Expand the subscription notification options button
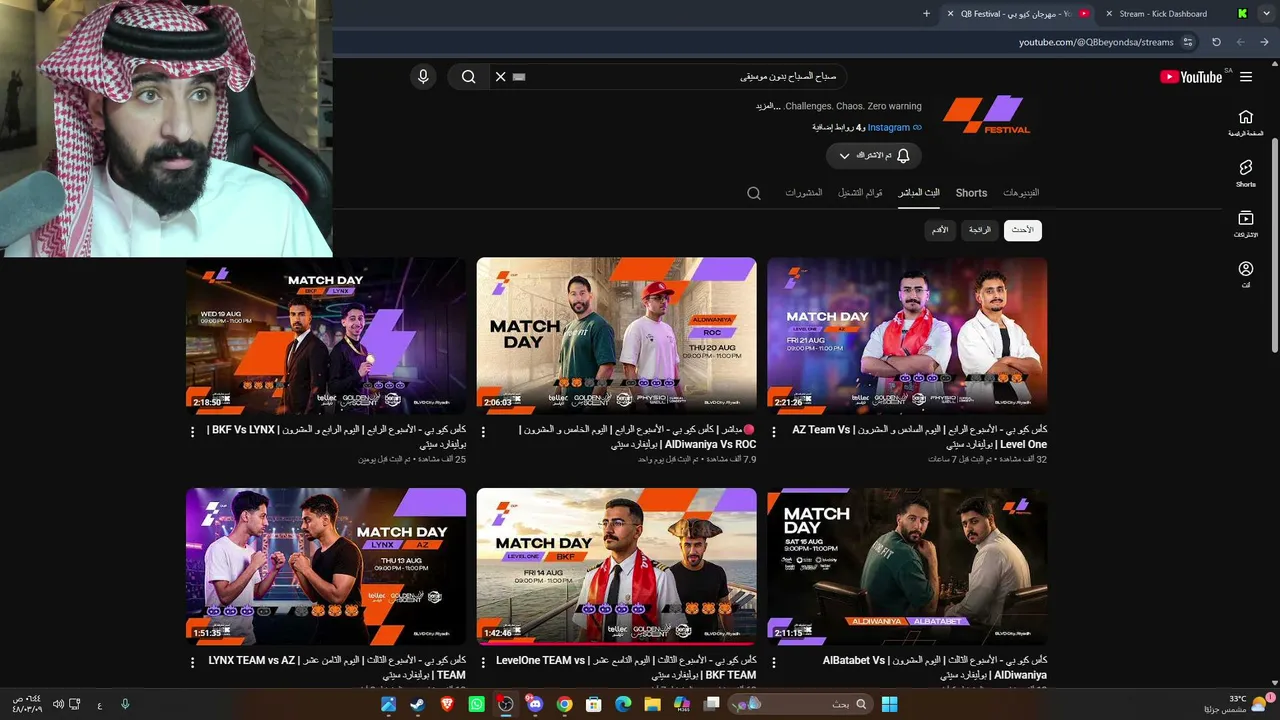The image size is (1280, 720). coord(873,156)
